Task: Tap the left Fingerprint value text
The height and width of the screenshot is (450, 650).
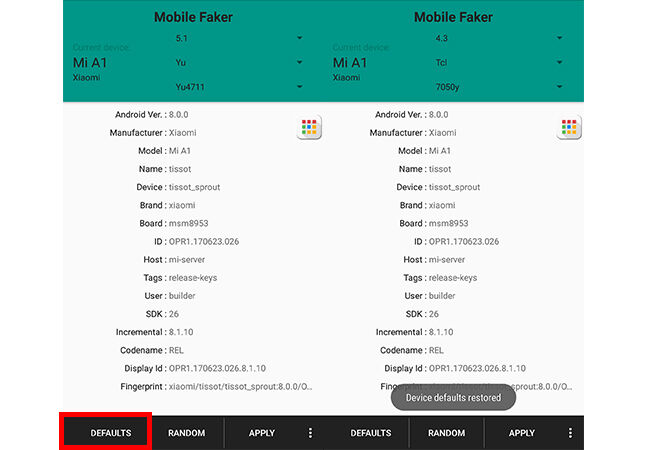Action: tap(240, 387)
